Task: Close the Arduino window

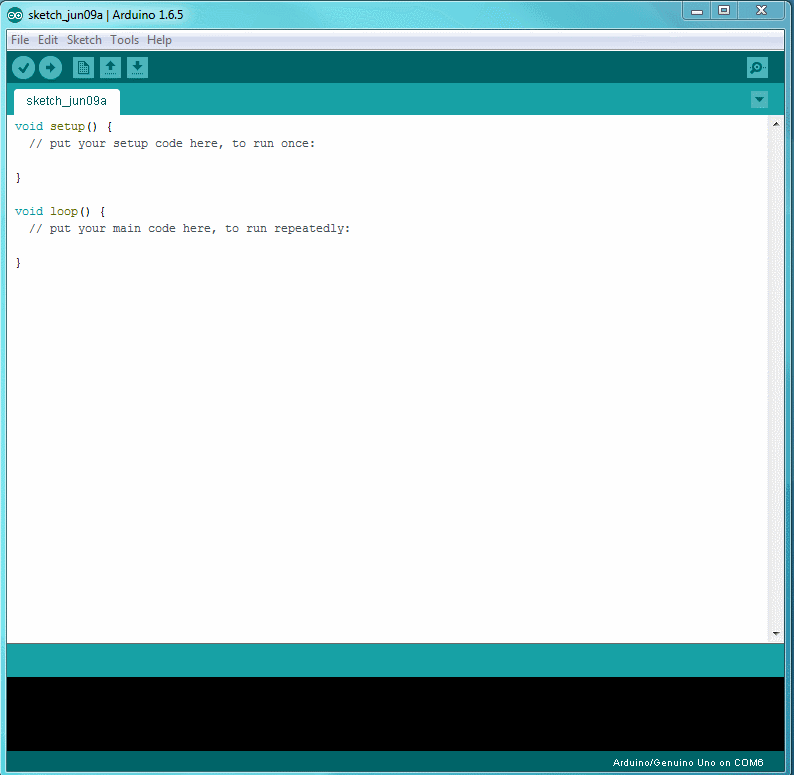Action: pyautogui.click(x=761, y=11)
